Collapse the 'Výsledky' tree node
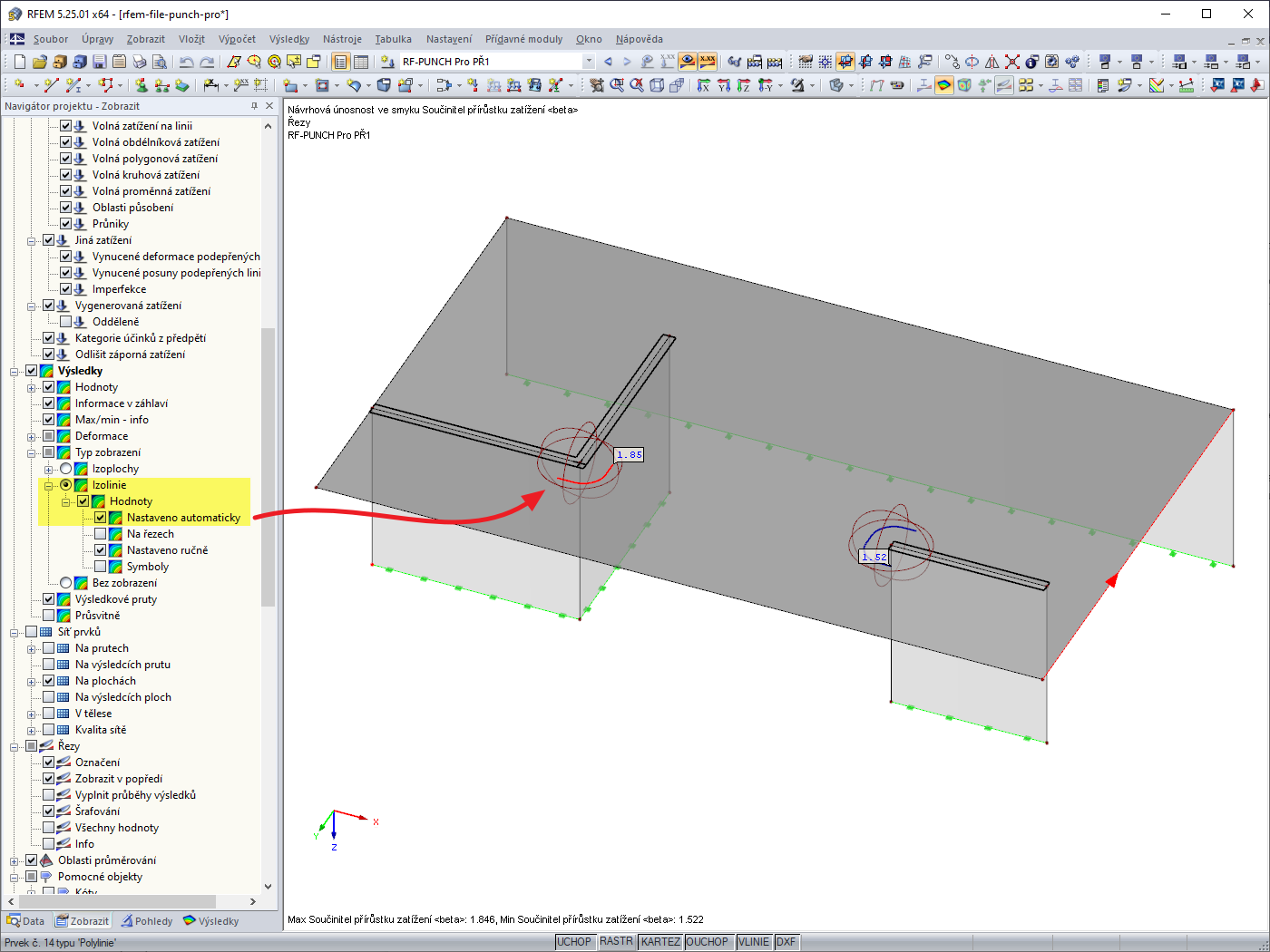 pyautogui.click(x=15, y=371)
